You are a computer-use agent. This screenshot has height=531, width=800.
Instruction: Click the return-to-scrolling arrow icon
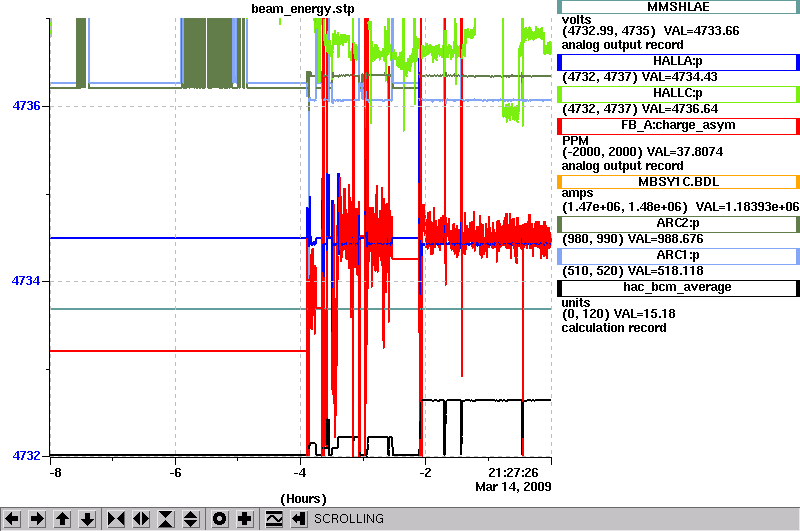coord(299,519)
